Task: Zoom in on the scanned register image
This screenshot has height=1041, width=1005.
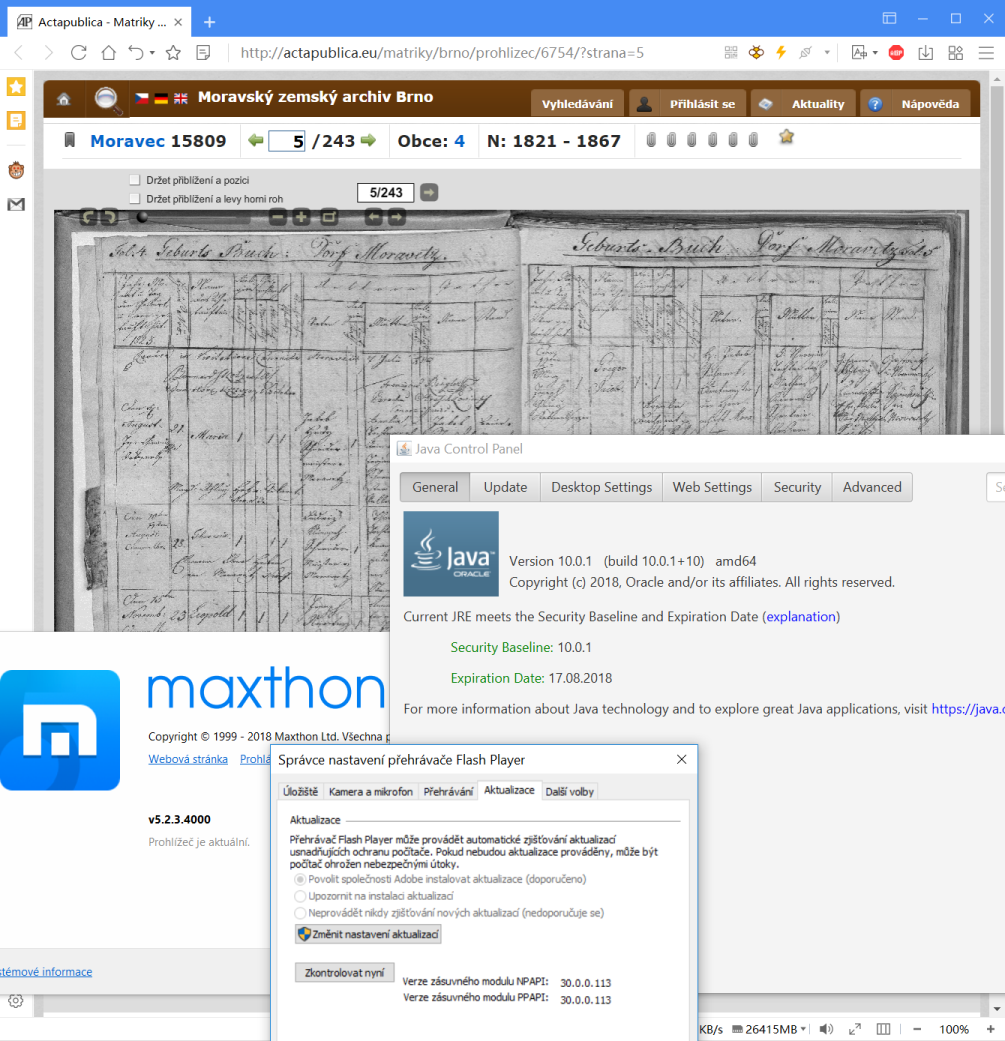Action: [x=301, y=217]
